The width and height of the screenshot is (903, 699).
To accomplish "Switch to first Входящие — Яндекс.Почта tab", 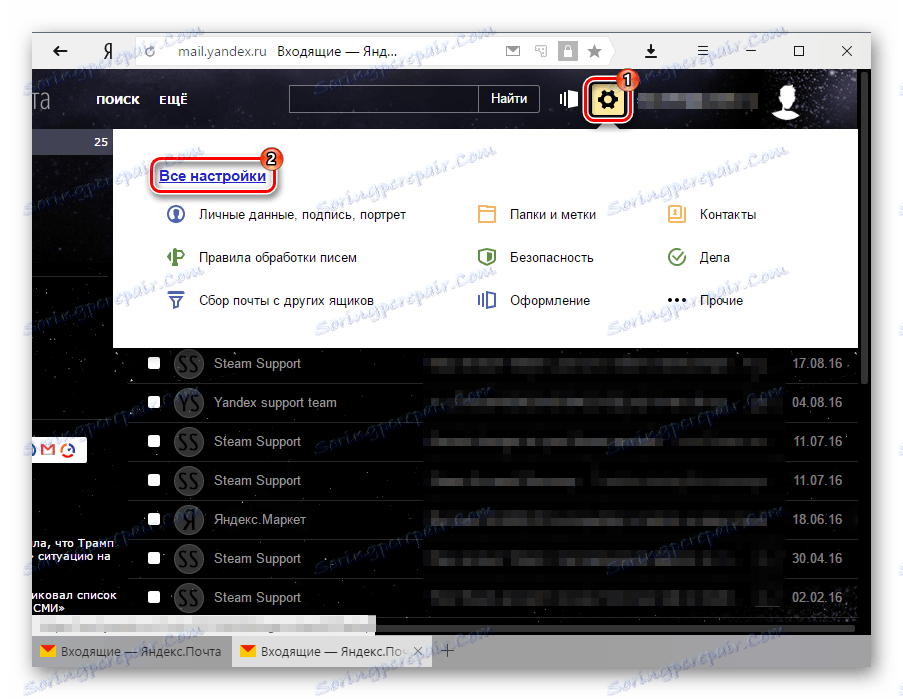I will pyautogui.click(x=132, y=651).
